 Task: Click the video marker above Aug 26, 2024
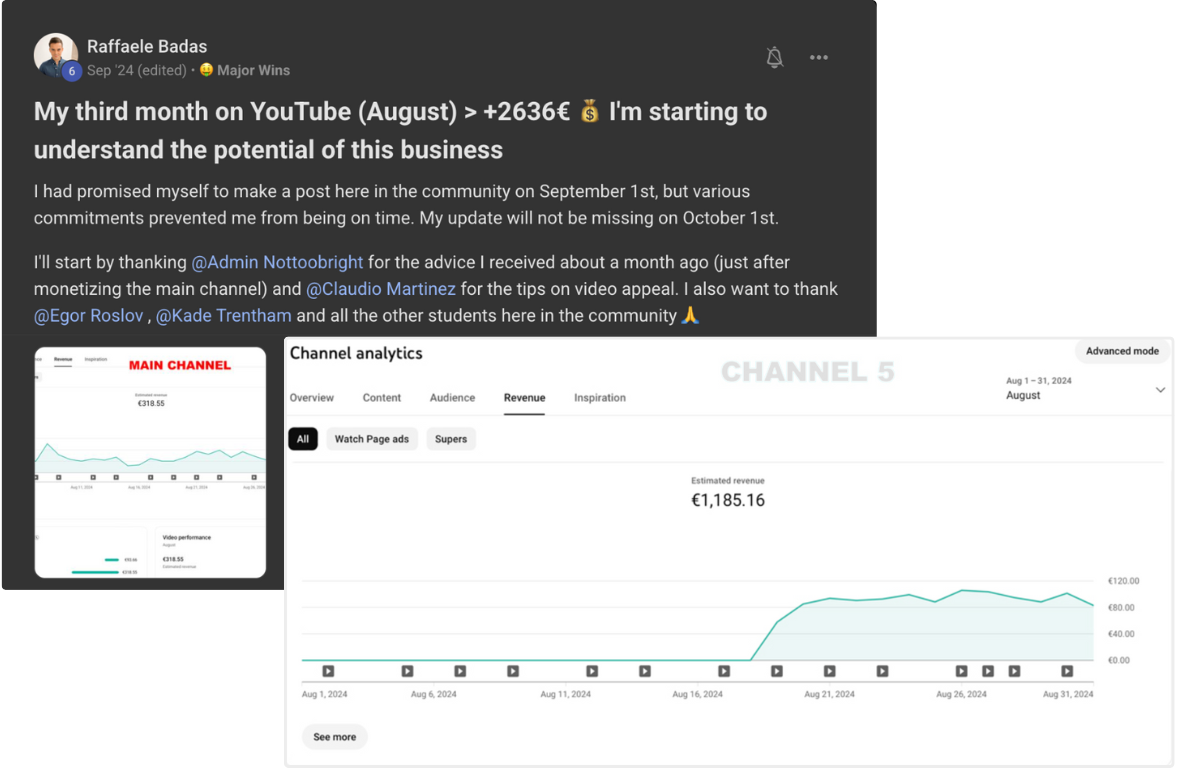tap(961, 671)
